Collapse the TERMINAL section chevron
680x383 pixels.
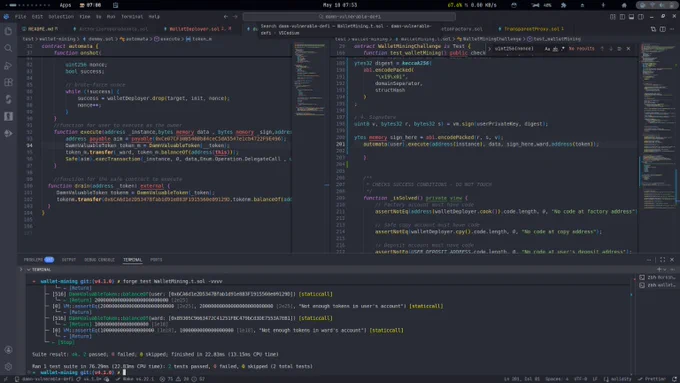coord(29,269)
